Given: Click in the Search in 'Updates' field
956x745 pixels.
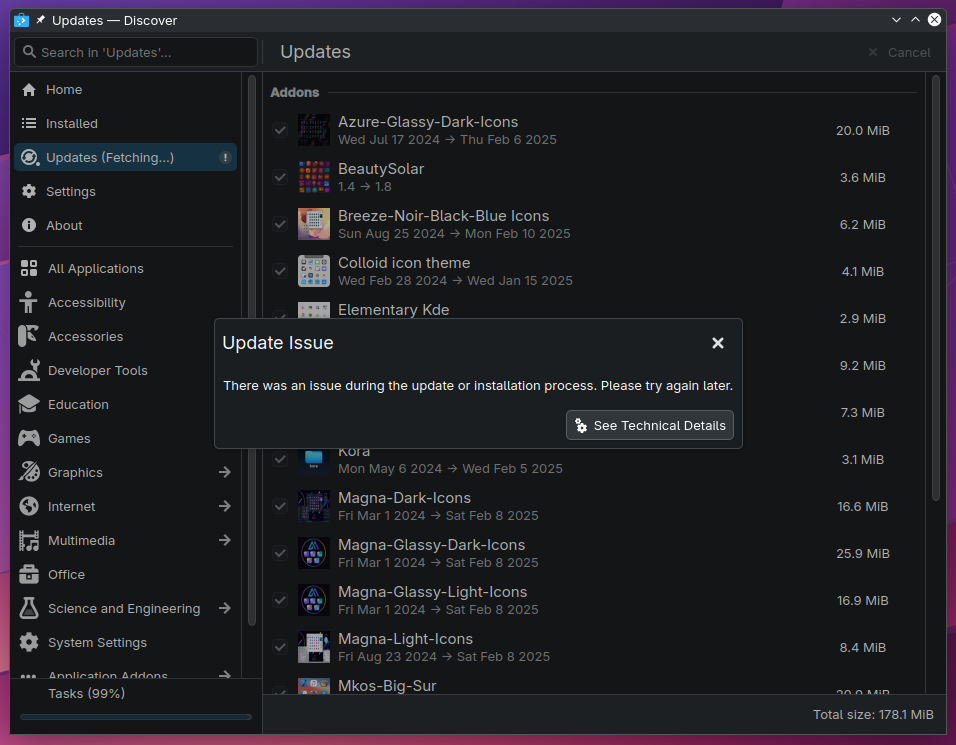Looking at the screenshot, I should pos(136,52).
